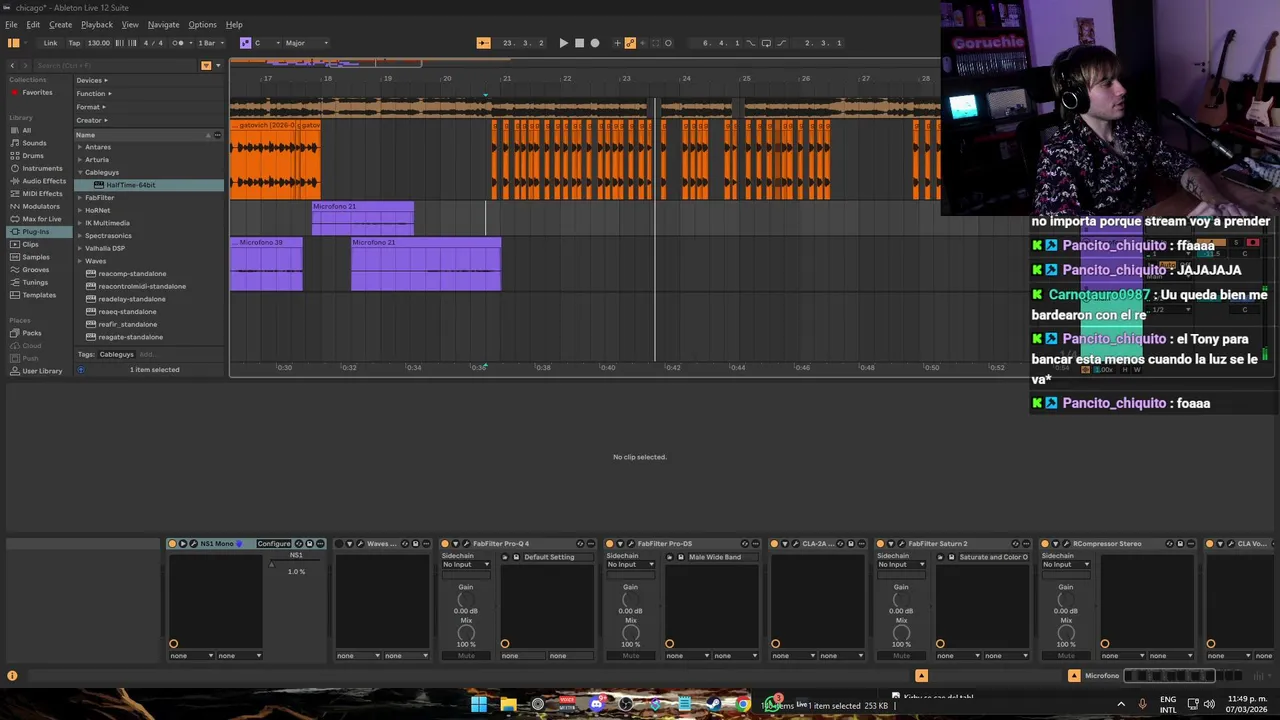The image size is (1280, 720).
Task: Open Windows Start menu in taskbar
Action: click(479, 704)
